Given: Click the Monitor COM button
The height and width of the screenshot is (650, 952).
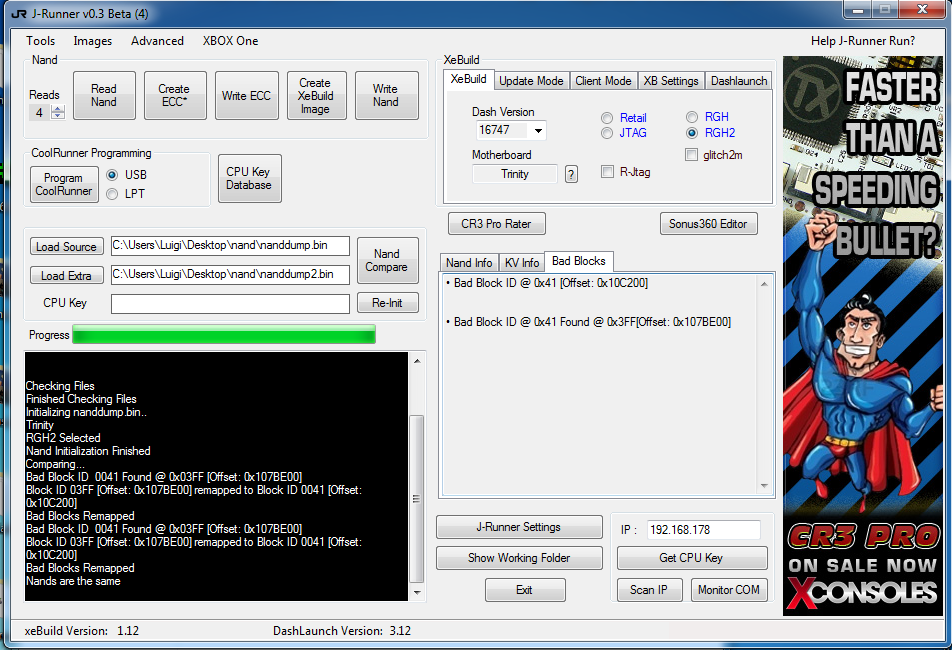Looking at the screenshot, I should coord(729,590).
